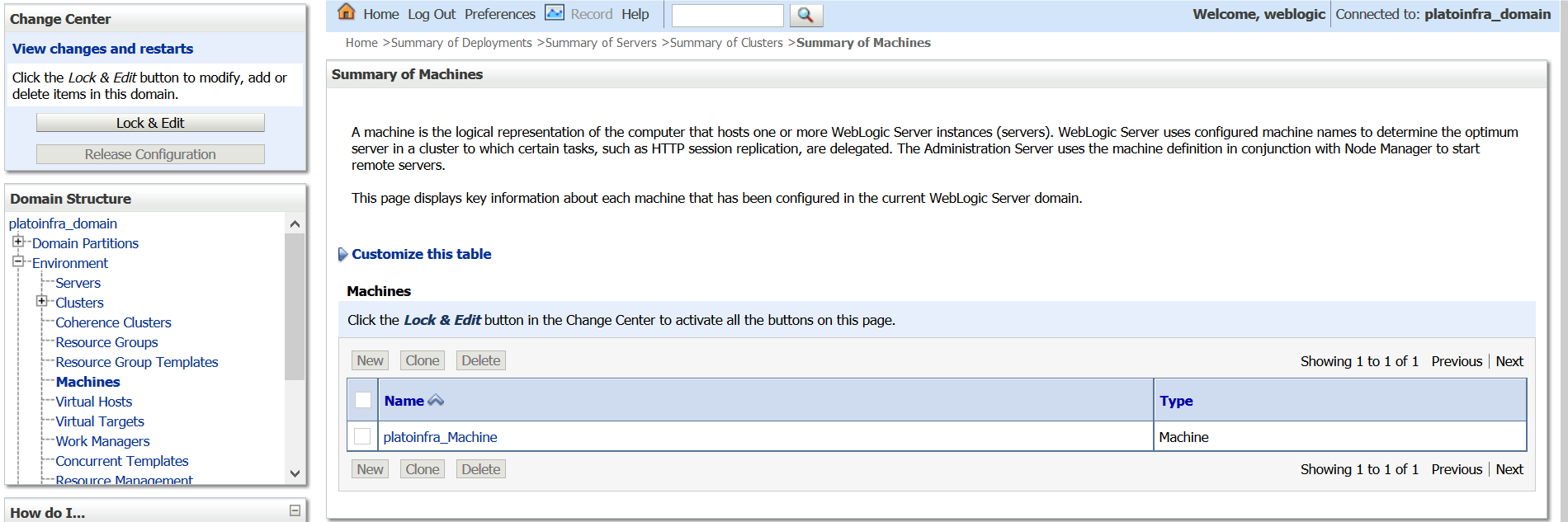The width and height of the screenshot is (1568, 522).
Task: Select Resource Group Templates tree item
Action: (x=137, y=362)
